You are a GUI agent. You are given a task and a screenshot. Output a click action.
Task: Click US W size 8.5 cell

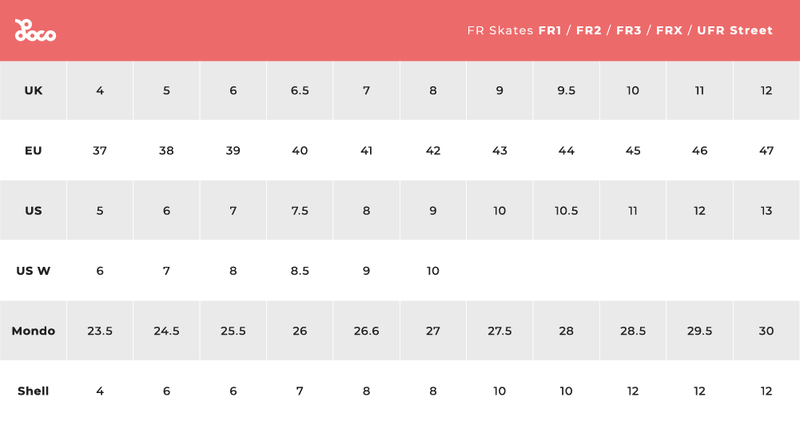pyautogui.click(x=300, y=271)
